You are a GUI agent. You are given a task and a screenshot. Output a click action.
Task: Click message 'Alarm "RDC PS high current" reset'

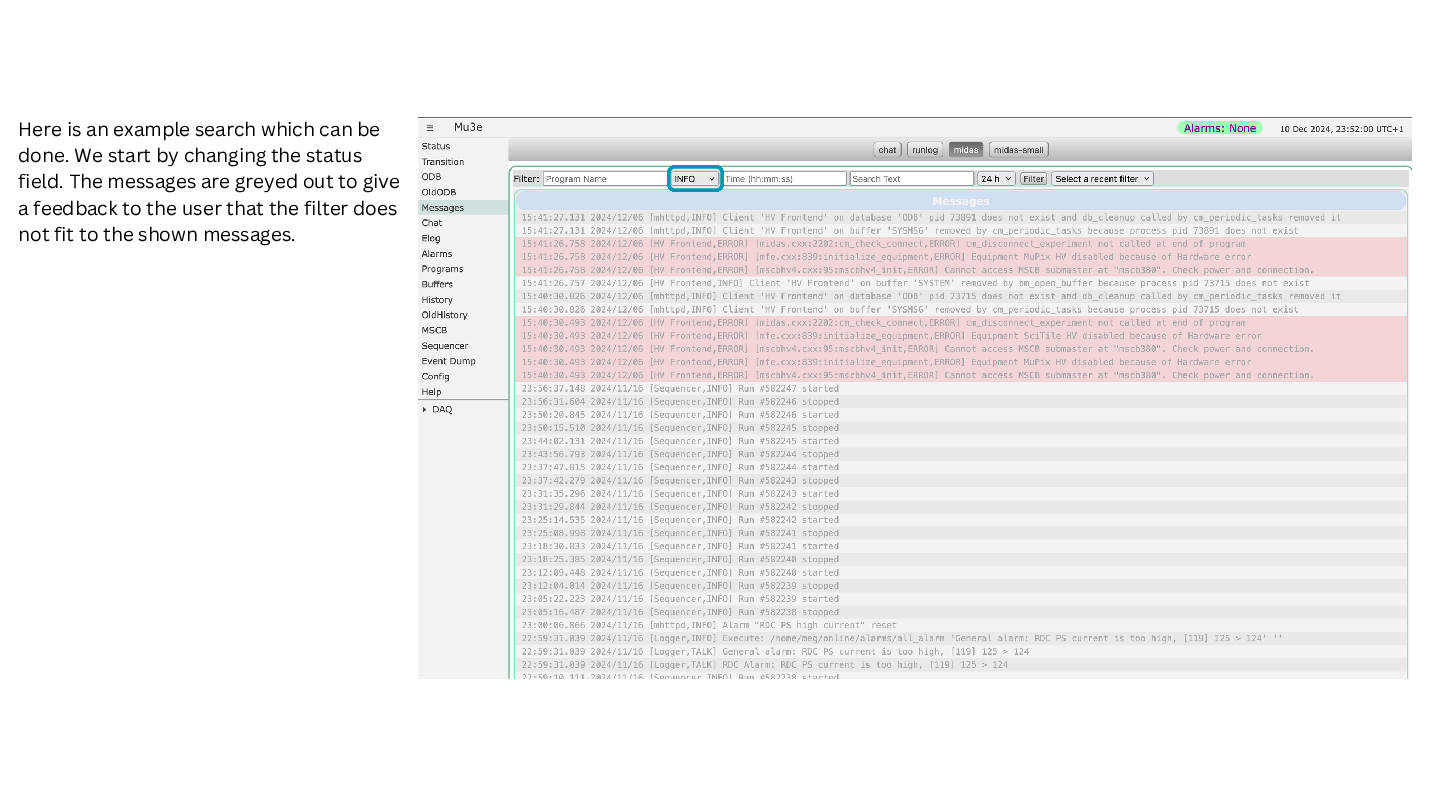[x=961, y=625]
